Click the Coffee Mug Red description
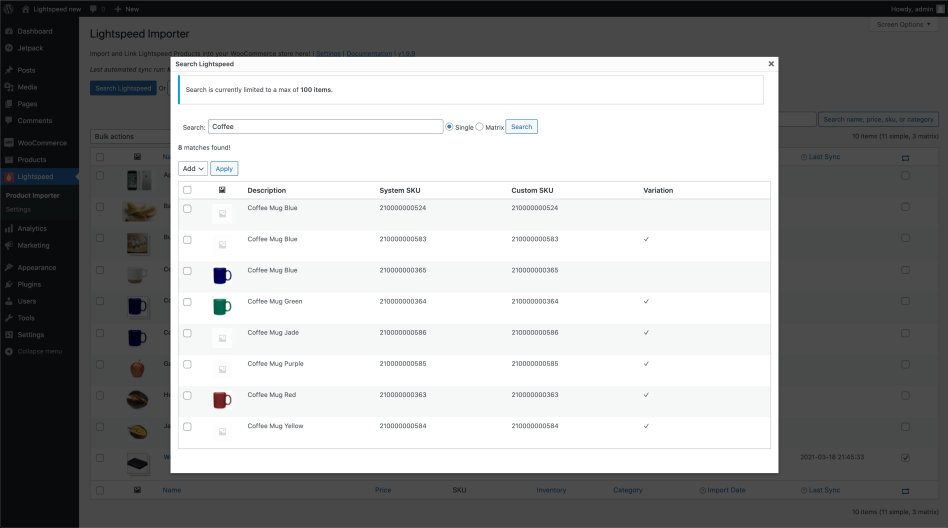The width and height of the screenshot is (948, 528). (x=271, y=394)
